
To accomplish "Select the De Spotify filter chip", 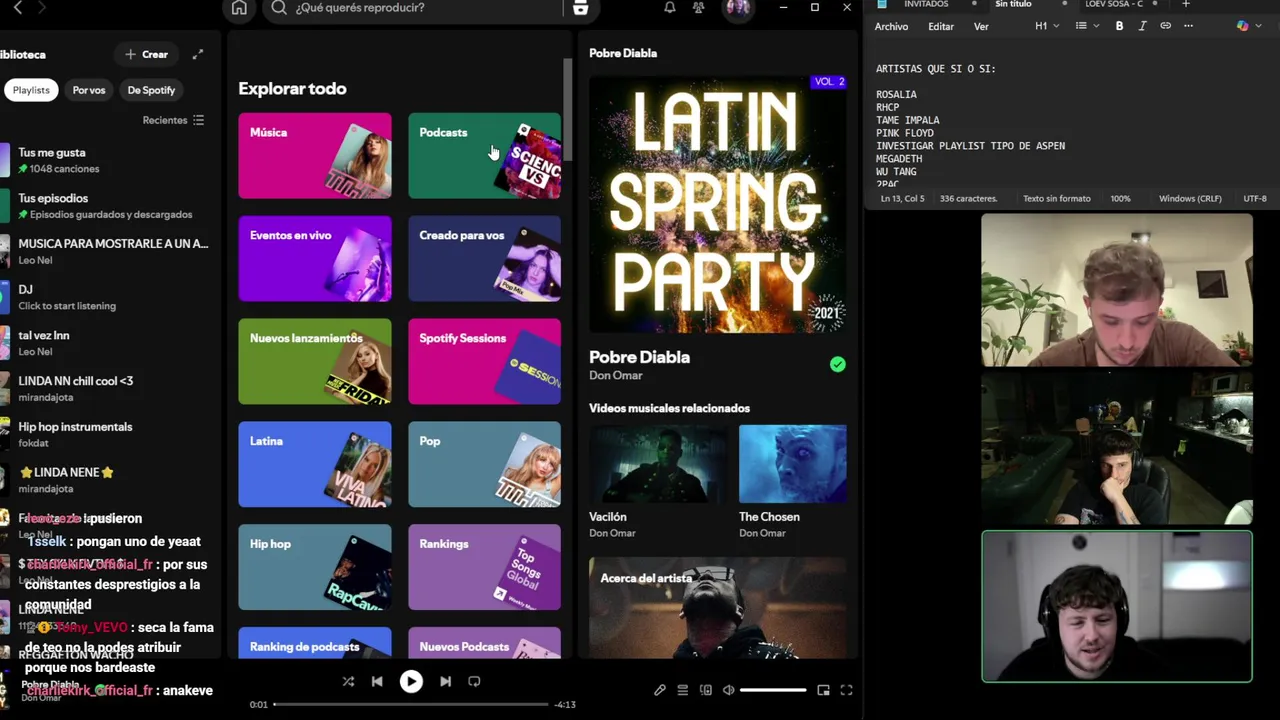I will pyautogui.click(x=151, y=90).
